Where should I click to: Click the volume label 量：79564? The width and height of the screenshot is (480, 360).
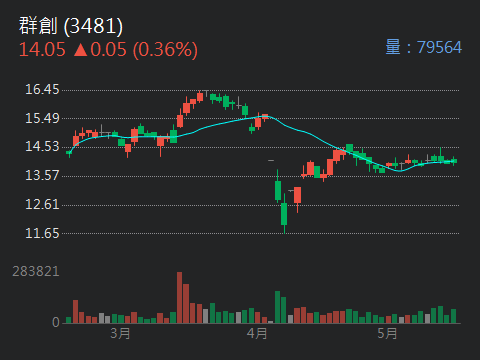click(x=423, y=47)
